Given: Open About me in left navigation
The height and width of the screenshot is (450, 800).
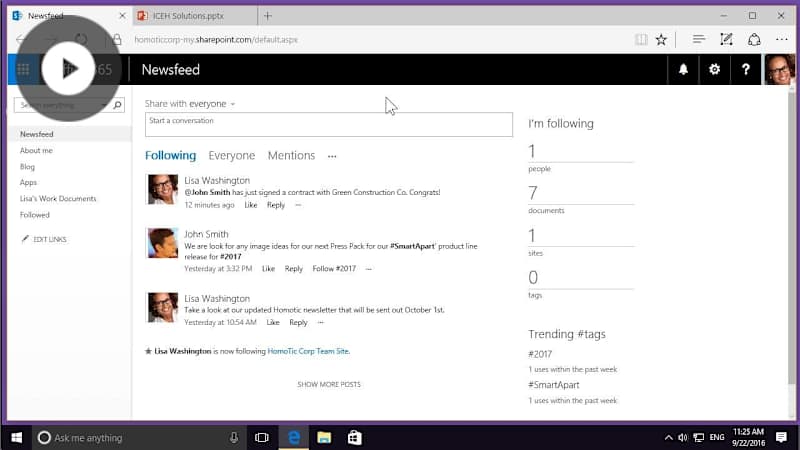Looking at the screenshot, I should coord(36,151).
